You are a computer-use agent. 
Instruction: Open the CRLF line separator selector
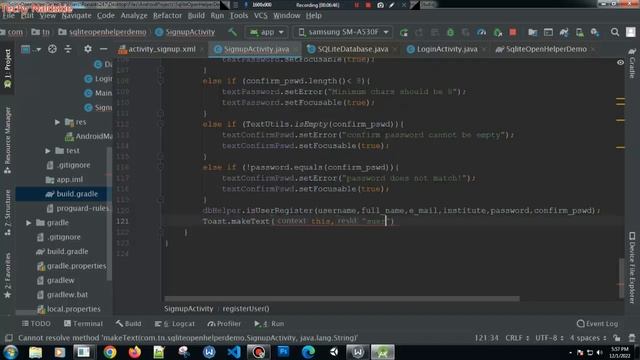click(517, 338)
